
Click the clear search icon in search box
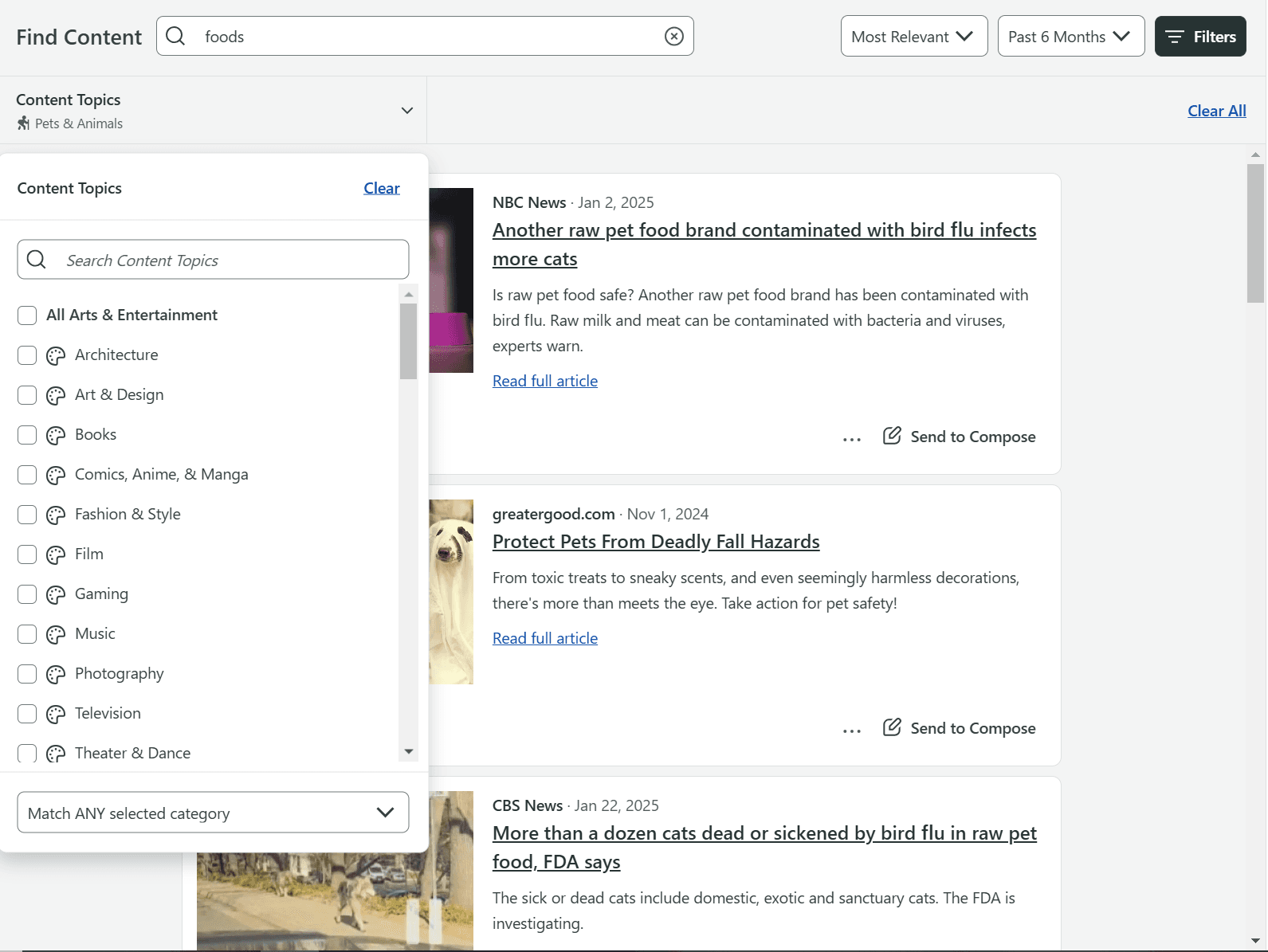(673, 37)
